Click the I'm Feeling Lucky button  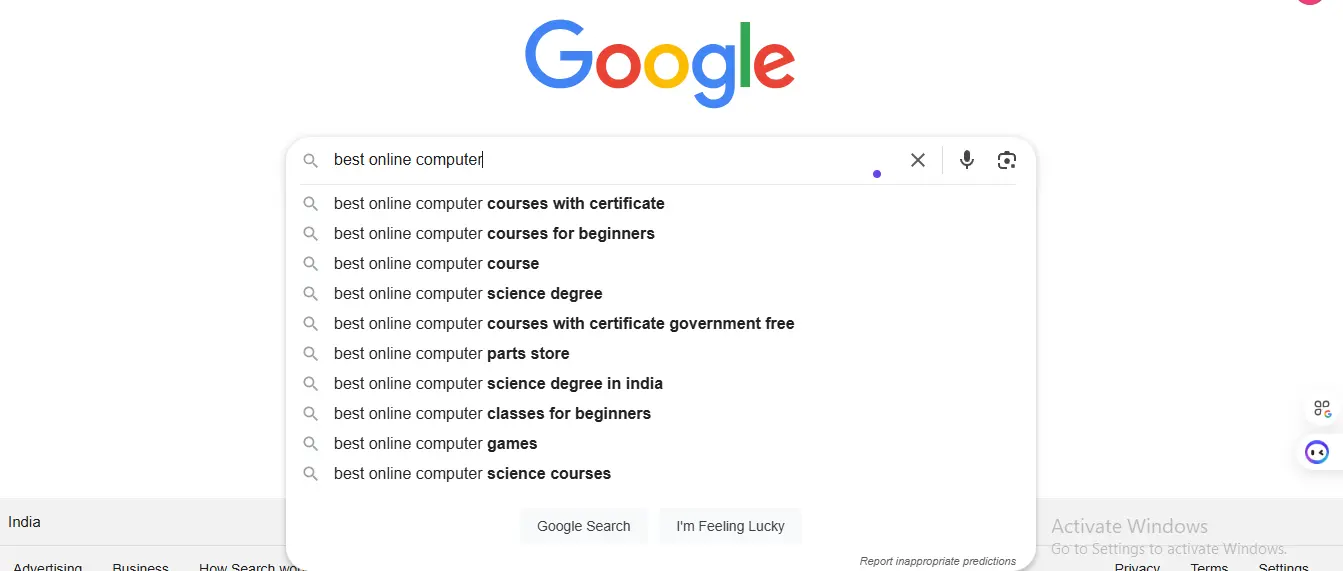730,526
